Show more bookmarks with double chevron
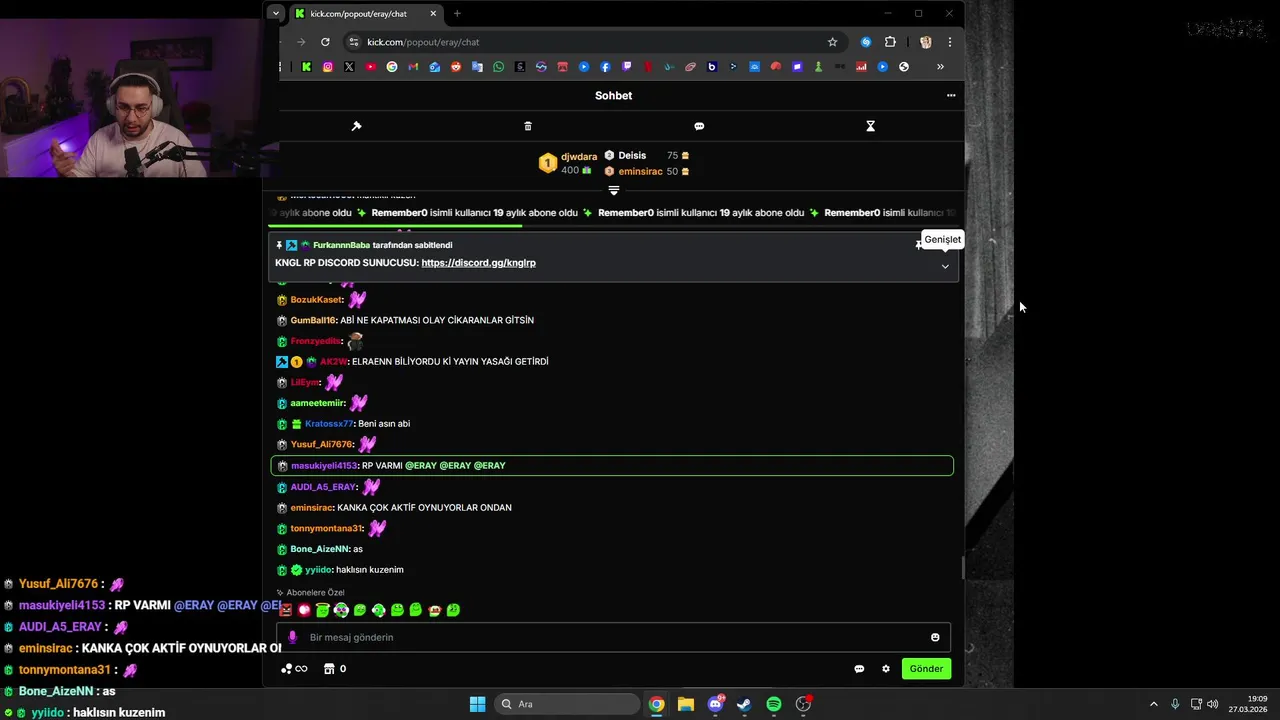1280x720 pixels. [940, 67]
